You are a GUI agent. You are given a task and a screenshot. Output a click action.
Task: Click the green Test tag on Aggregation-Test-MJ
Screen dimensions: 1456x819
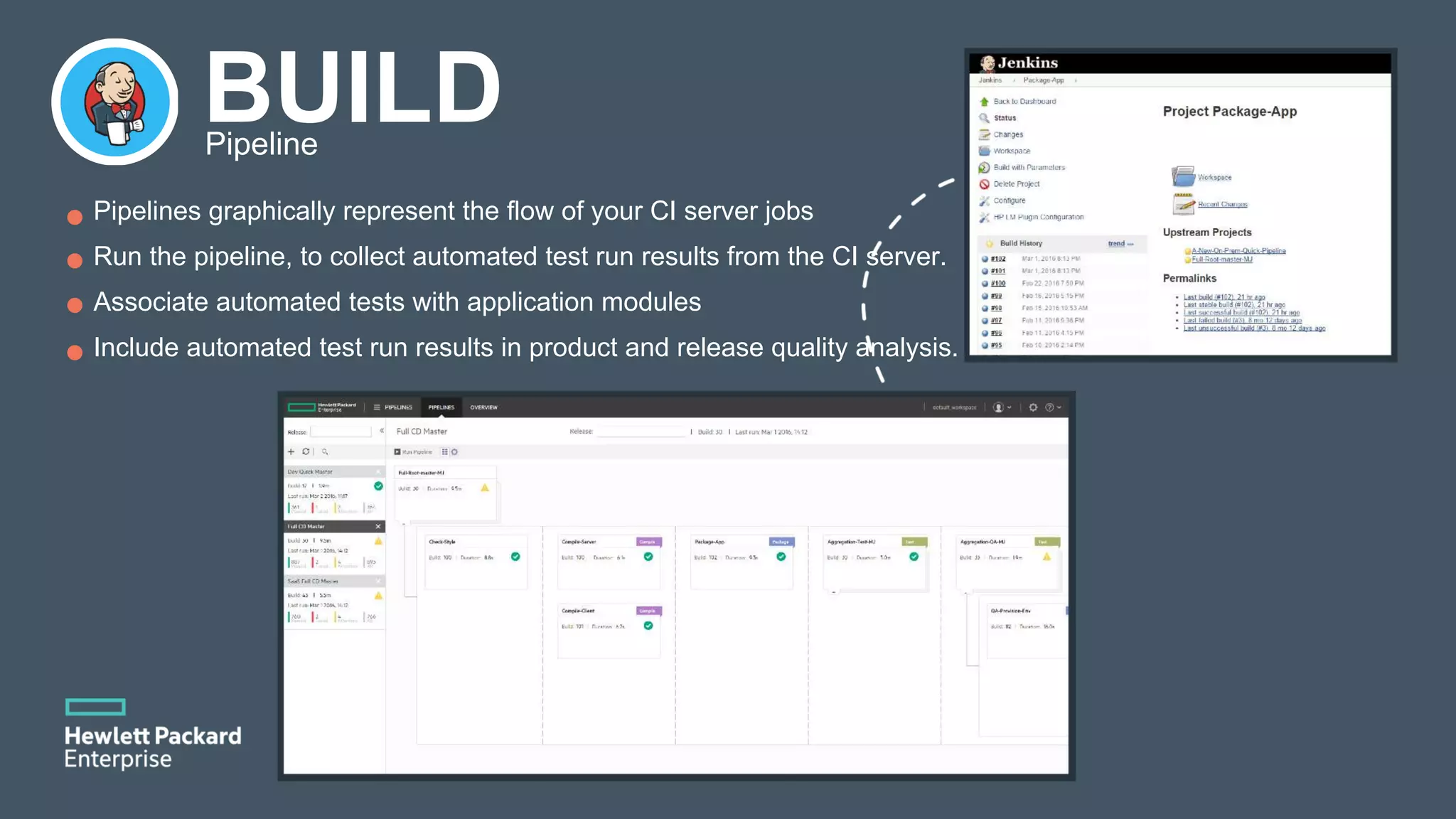914,542
